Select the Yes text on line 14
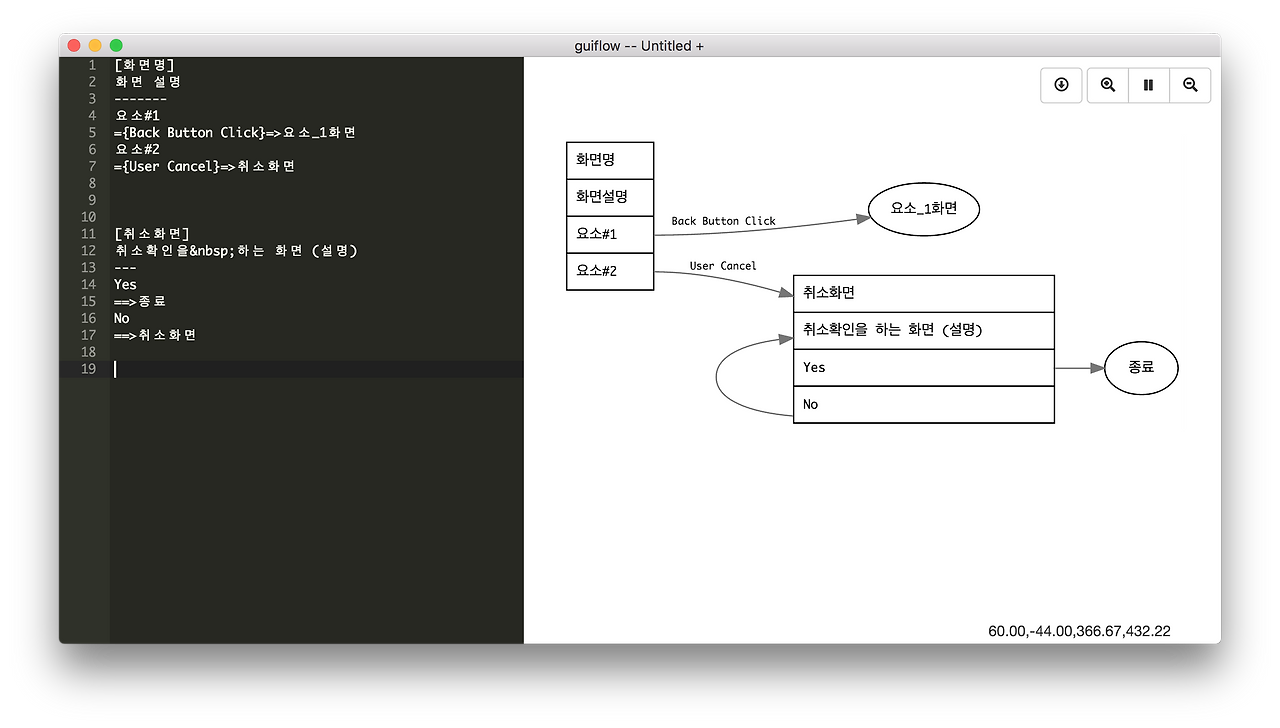 point(124,284)
